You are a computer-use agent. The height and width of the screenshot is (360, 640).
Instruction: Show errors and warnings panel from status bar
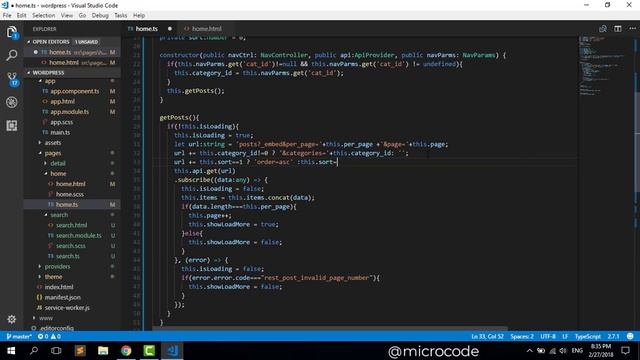tap(49, 336)
